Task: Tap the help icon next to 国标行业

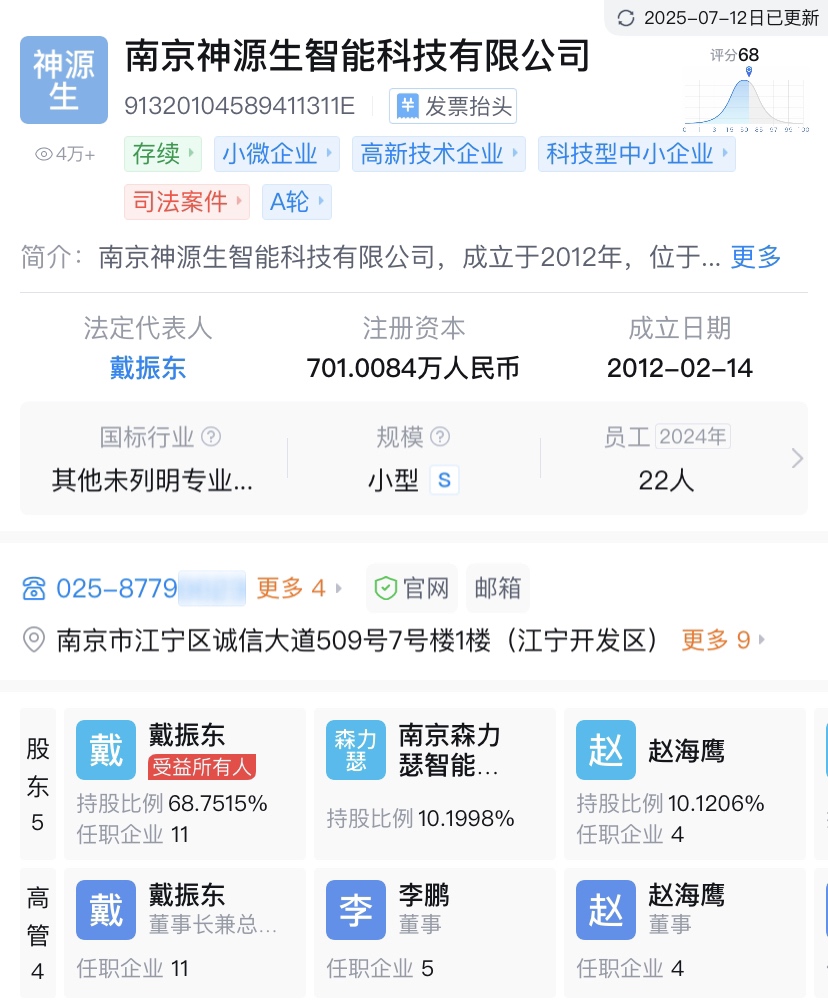Action: pos(211,437)
